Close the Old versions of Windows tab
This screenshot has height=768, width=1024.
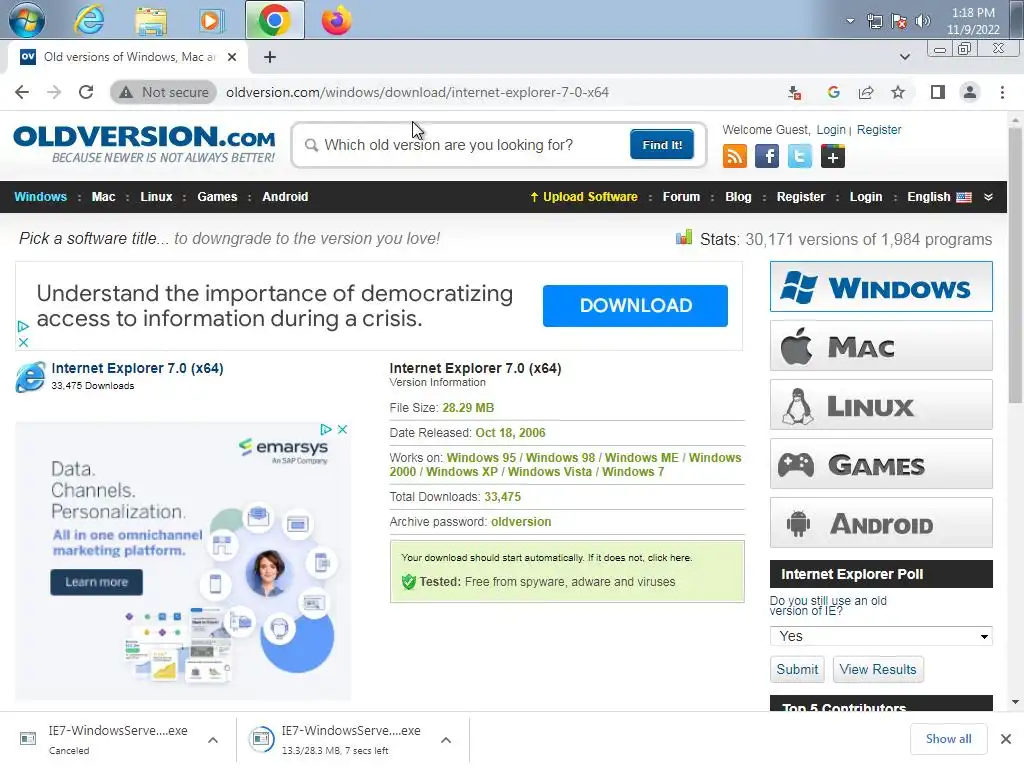pos(232,57)
